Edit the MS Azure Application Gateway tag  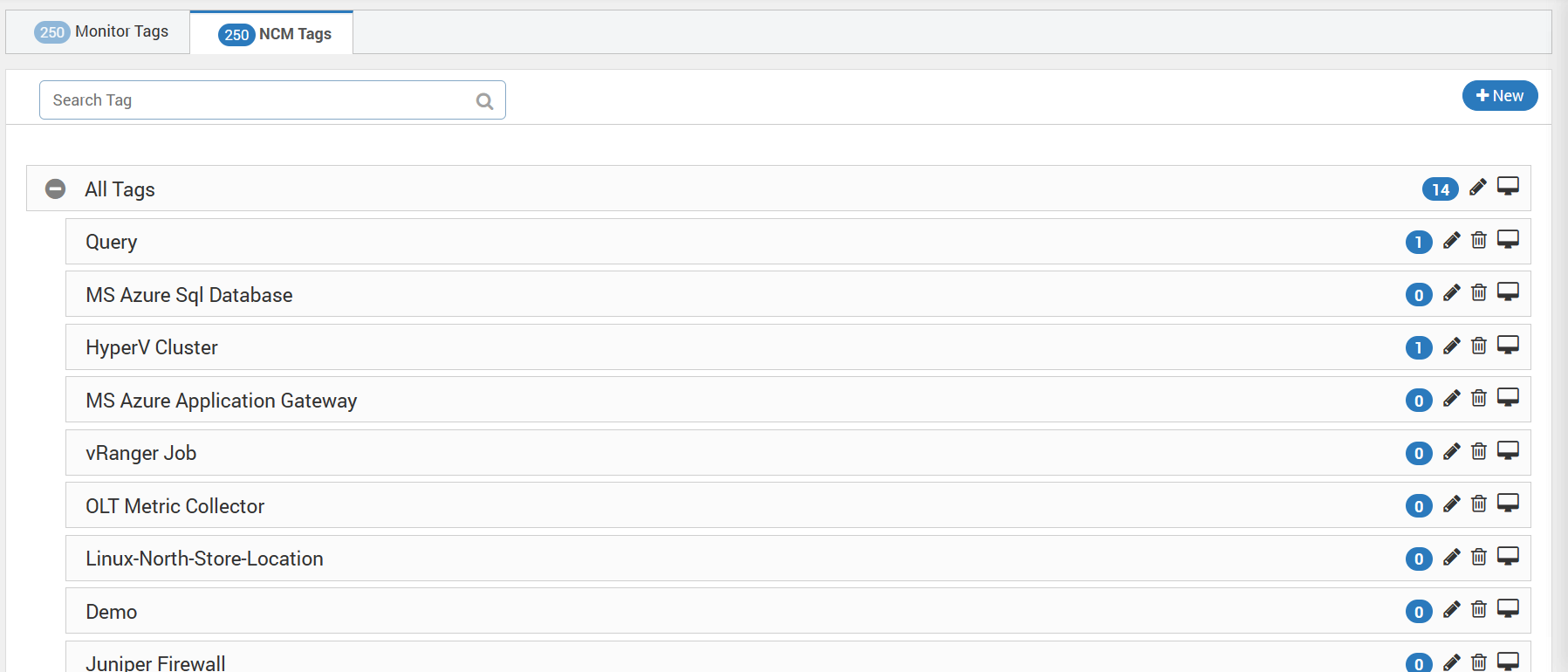1451,398
